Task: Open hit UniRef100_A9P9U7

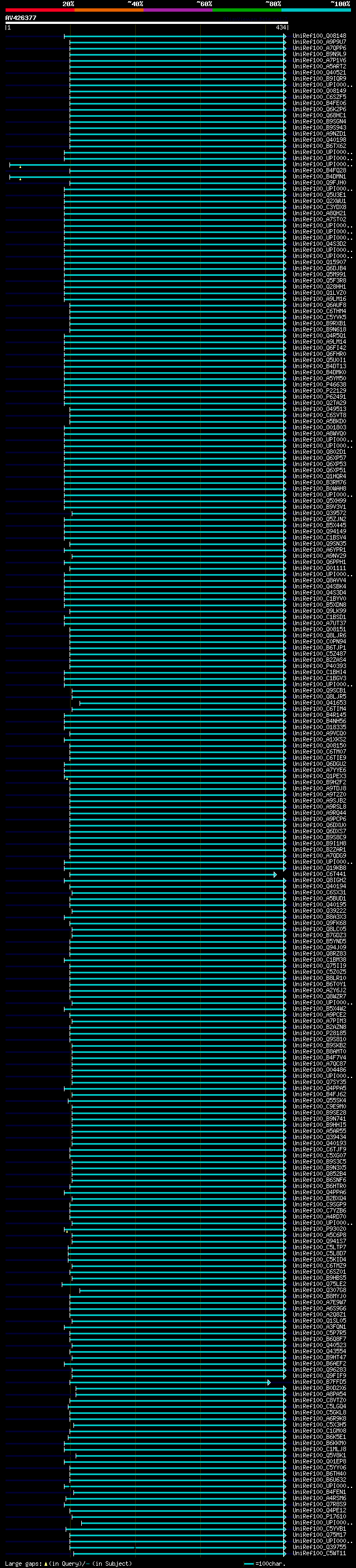Action: coord(319,42)
